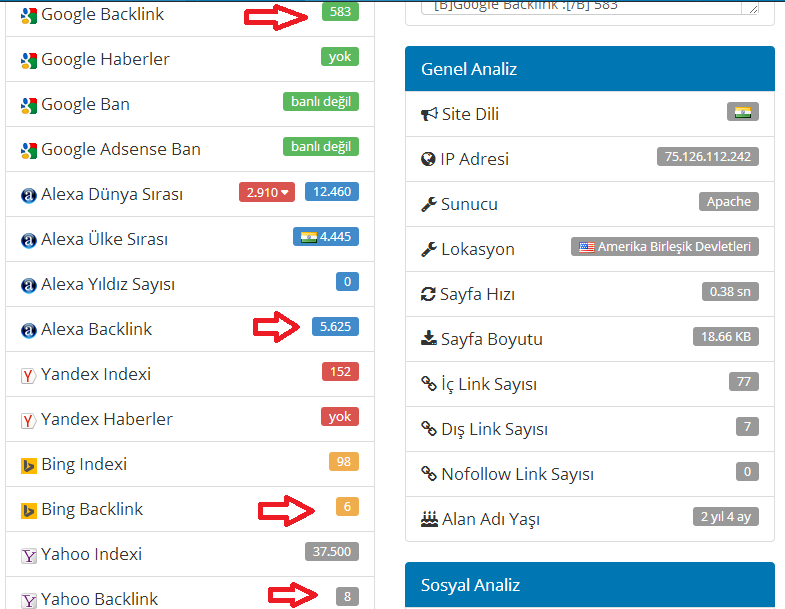Click the red 'yok' badge for Yandex Haberler
Image resolution: width=785 pixels, height=609 pixels.
coord(340,417)
